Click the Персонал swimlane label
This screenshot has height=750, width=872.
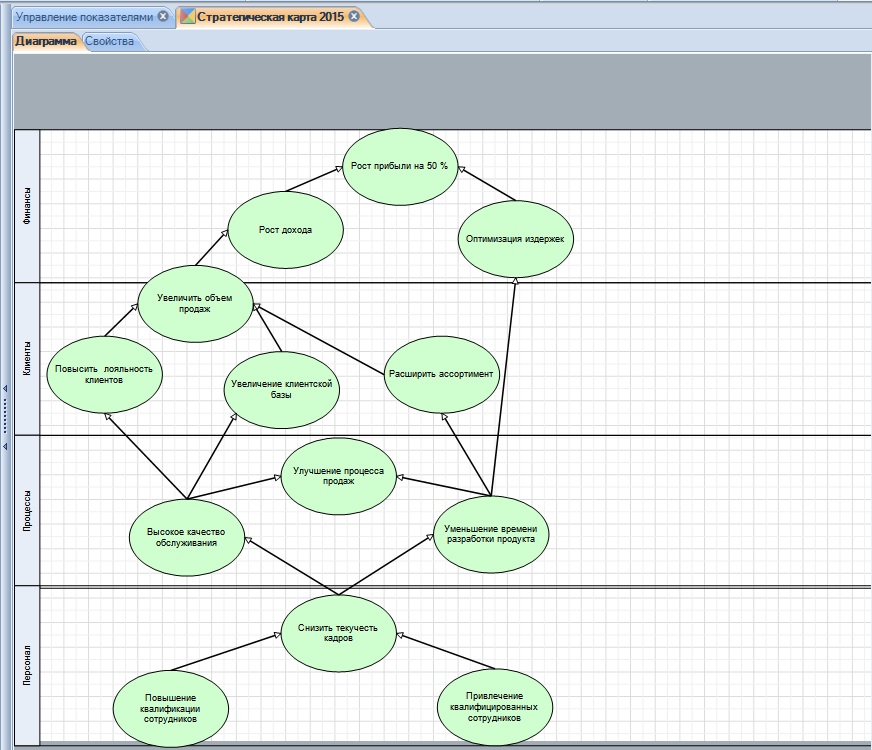[27, 665]
